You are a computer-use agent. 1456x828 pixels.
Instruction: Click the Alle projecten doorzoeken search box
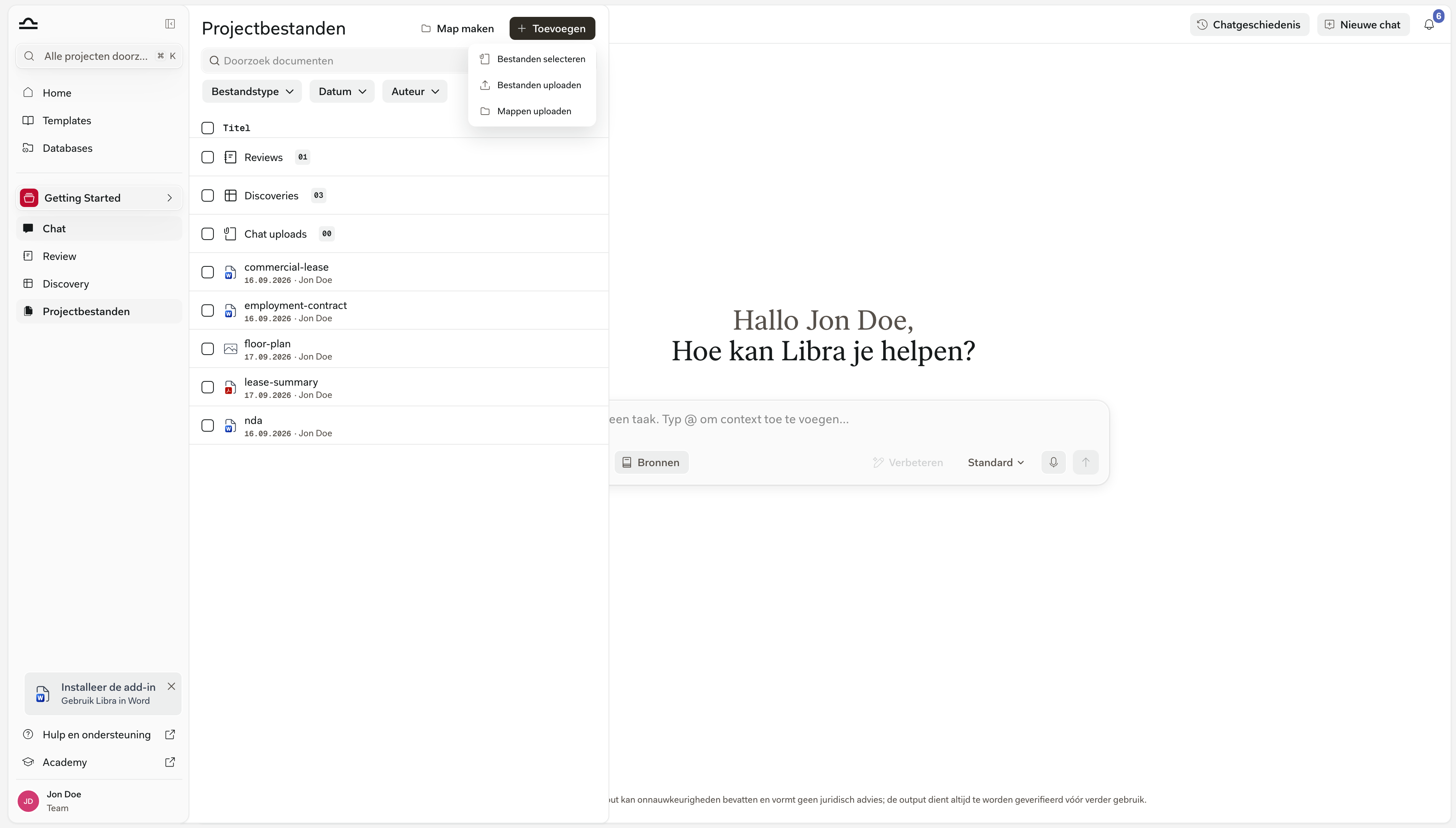100,56
